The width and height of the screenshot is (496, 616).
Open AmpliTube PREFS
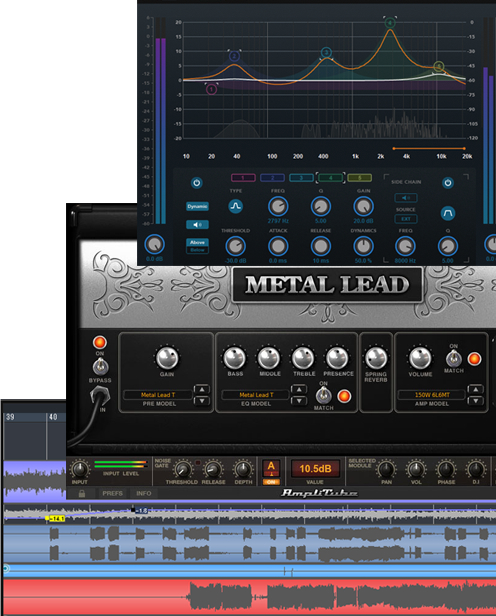(x=112, y=493)
